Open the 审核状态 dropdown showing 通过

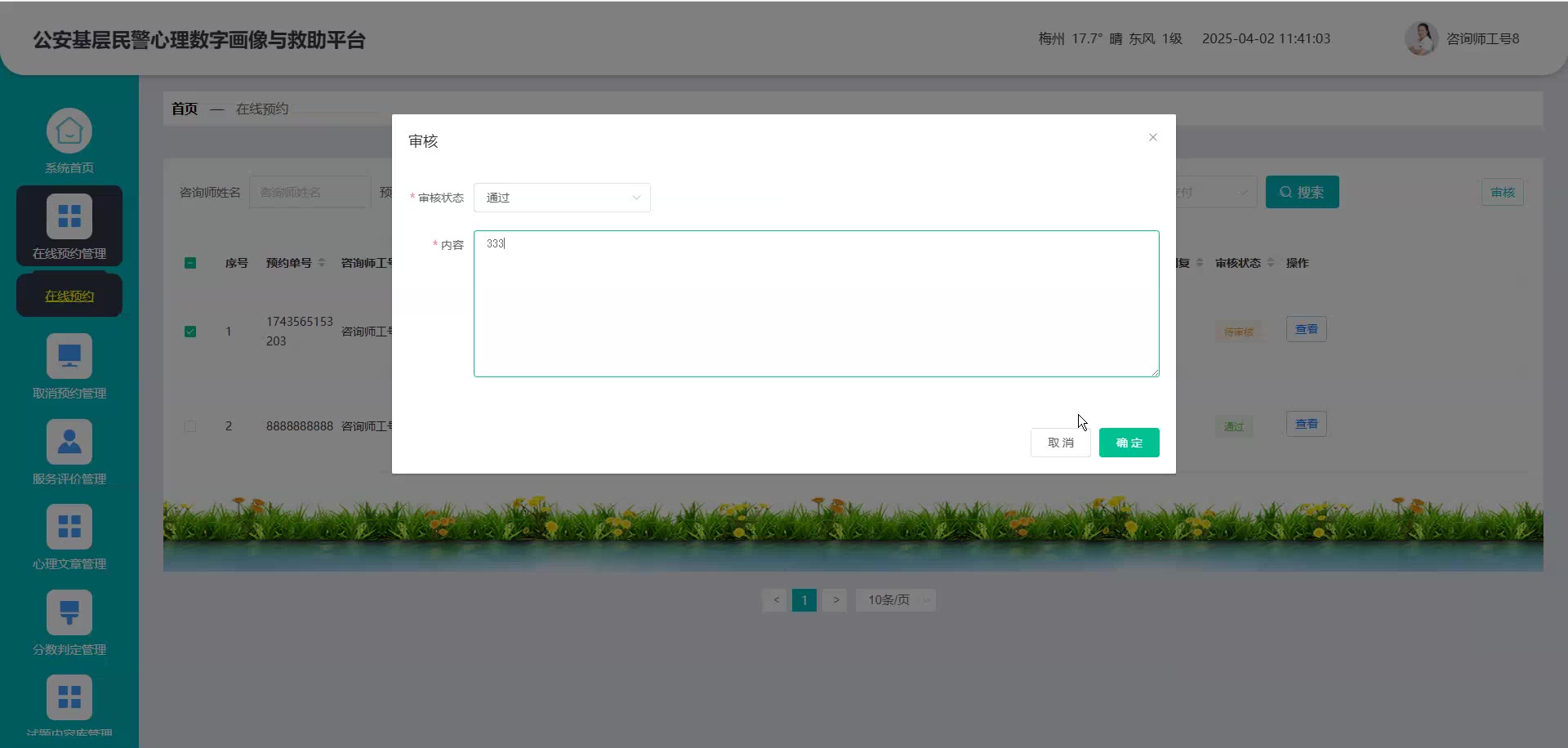pyautogui.click(x=562, y=198)
